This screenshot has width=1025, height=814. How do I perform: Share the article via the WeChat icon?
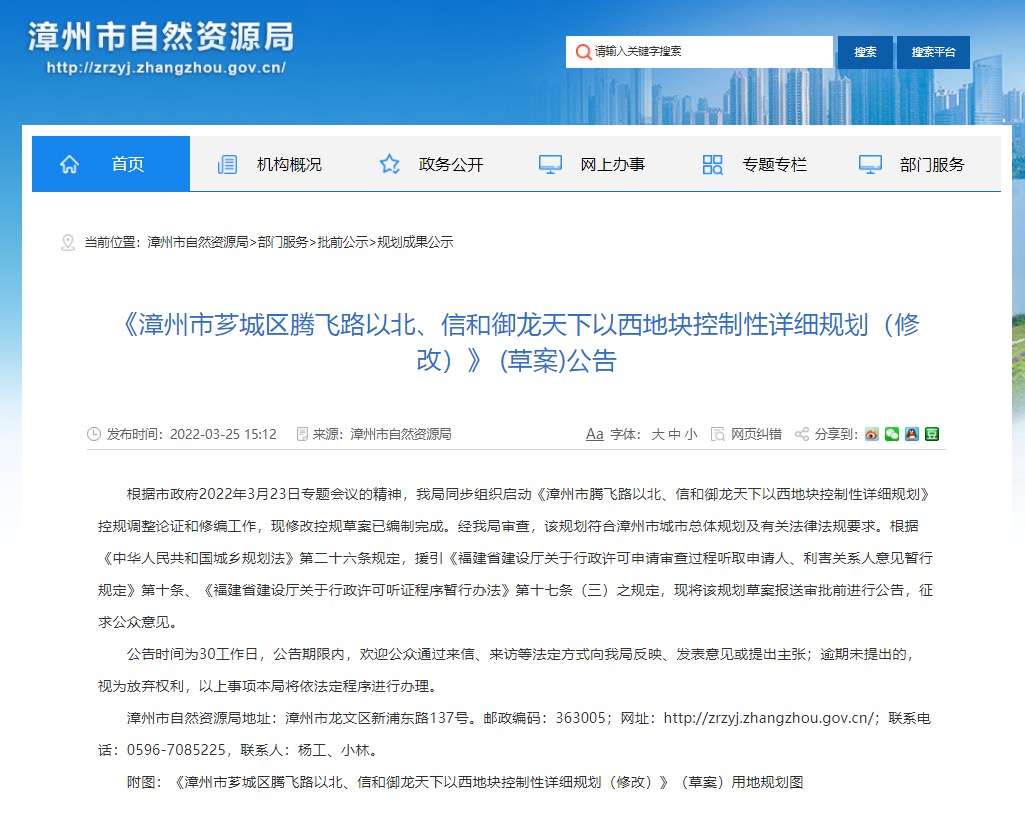tap(891, 433)
